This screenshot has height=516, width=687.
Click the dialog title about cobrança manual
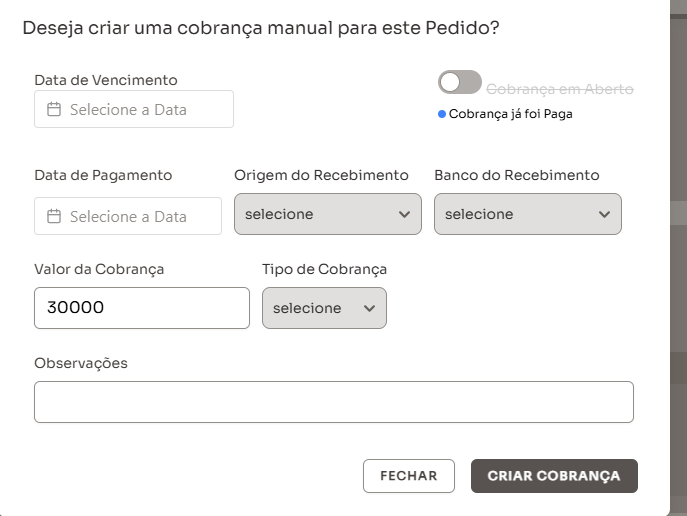[x=261, y=28]
